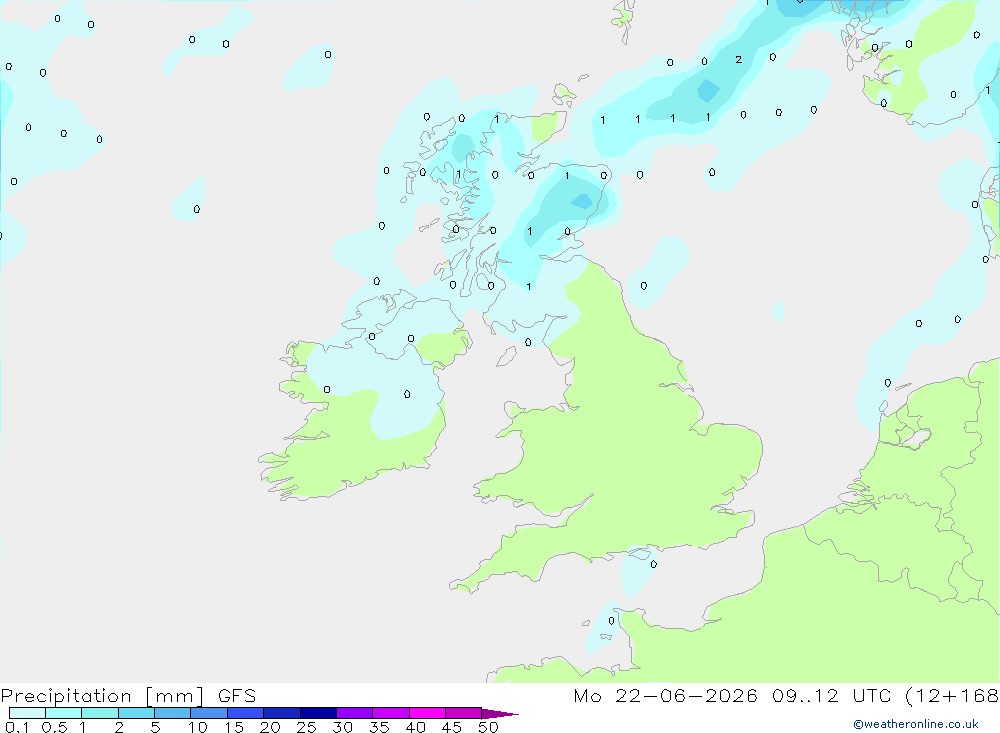Screen dimensions: 1000x733
Task: Click the date "Mo 22-06-2026" text
Action: point(666,696)
